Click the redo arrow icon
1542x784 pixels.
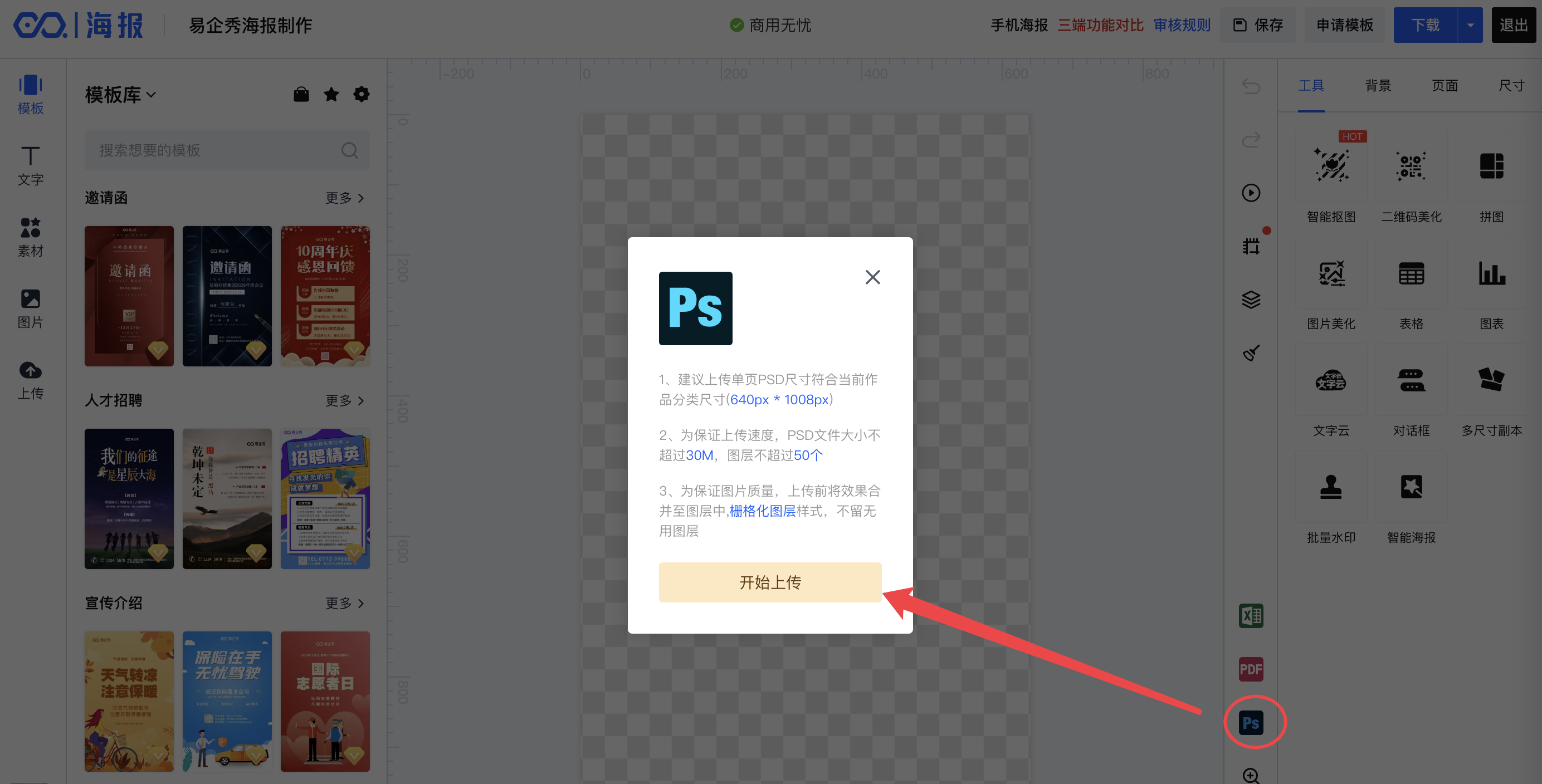click(1251, 140)
